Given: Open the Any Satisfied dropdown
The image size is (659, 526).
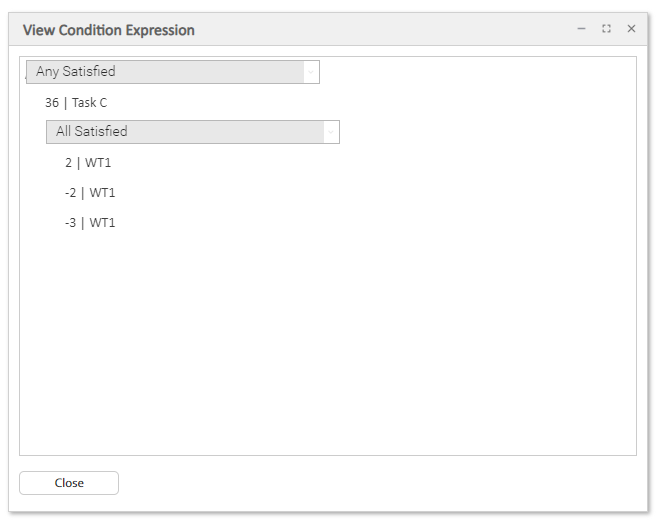Looking at the screenshot, I should tap(165, 72).
